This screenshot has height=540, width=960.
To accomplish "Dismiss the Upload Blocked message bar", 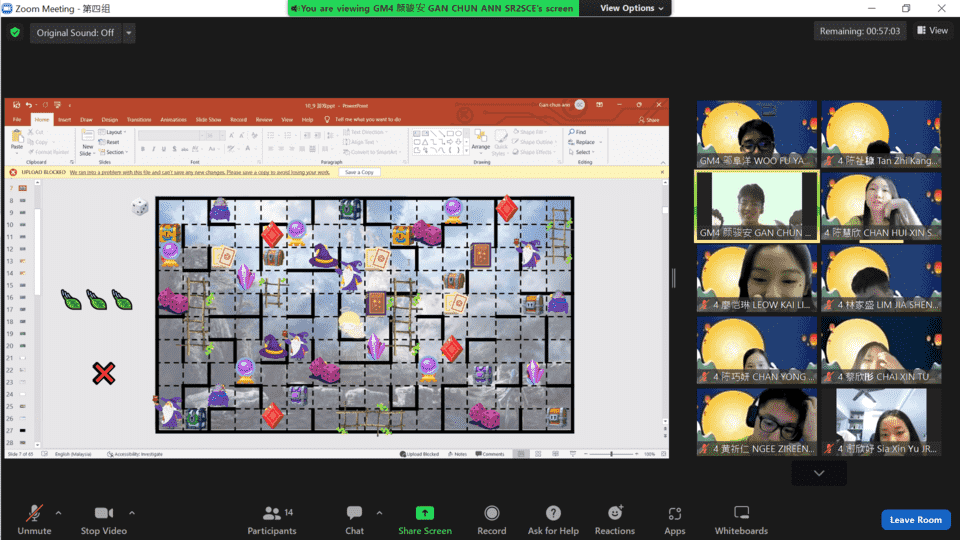I will tap(662, 172).
